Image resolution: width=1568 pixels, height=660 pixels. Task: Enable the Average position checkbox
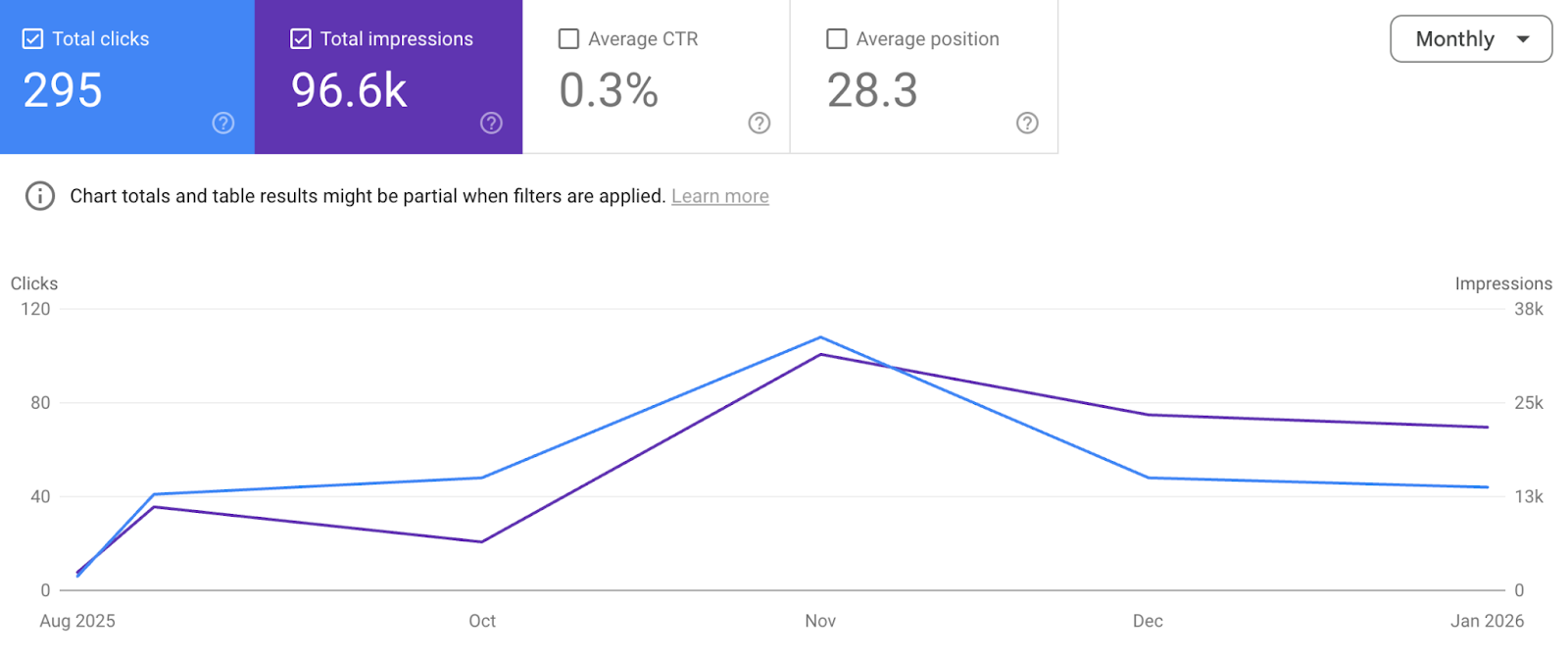(836, 38)
